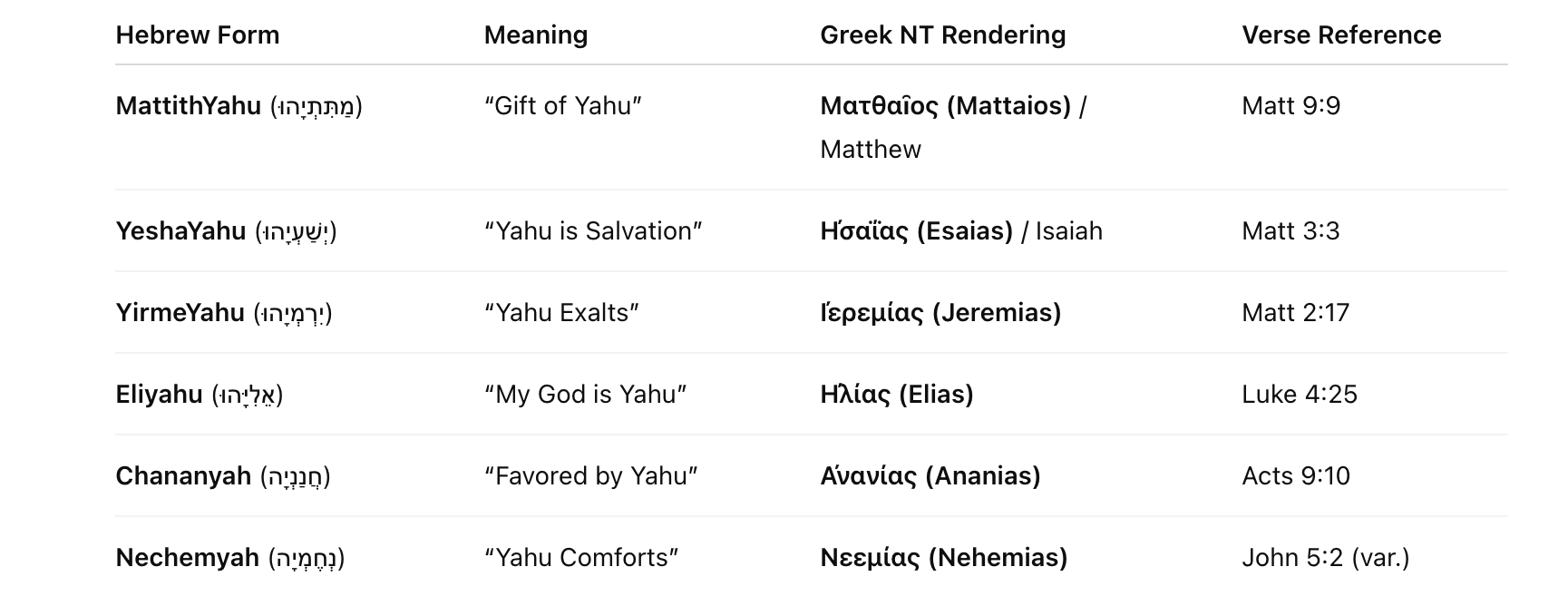This screenshot has width=1568, height=606.
Task: Click the Ματθαῖος (Mattaios) Greek rendering
Action: (x=945, y=106)
